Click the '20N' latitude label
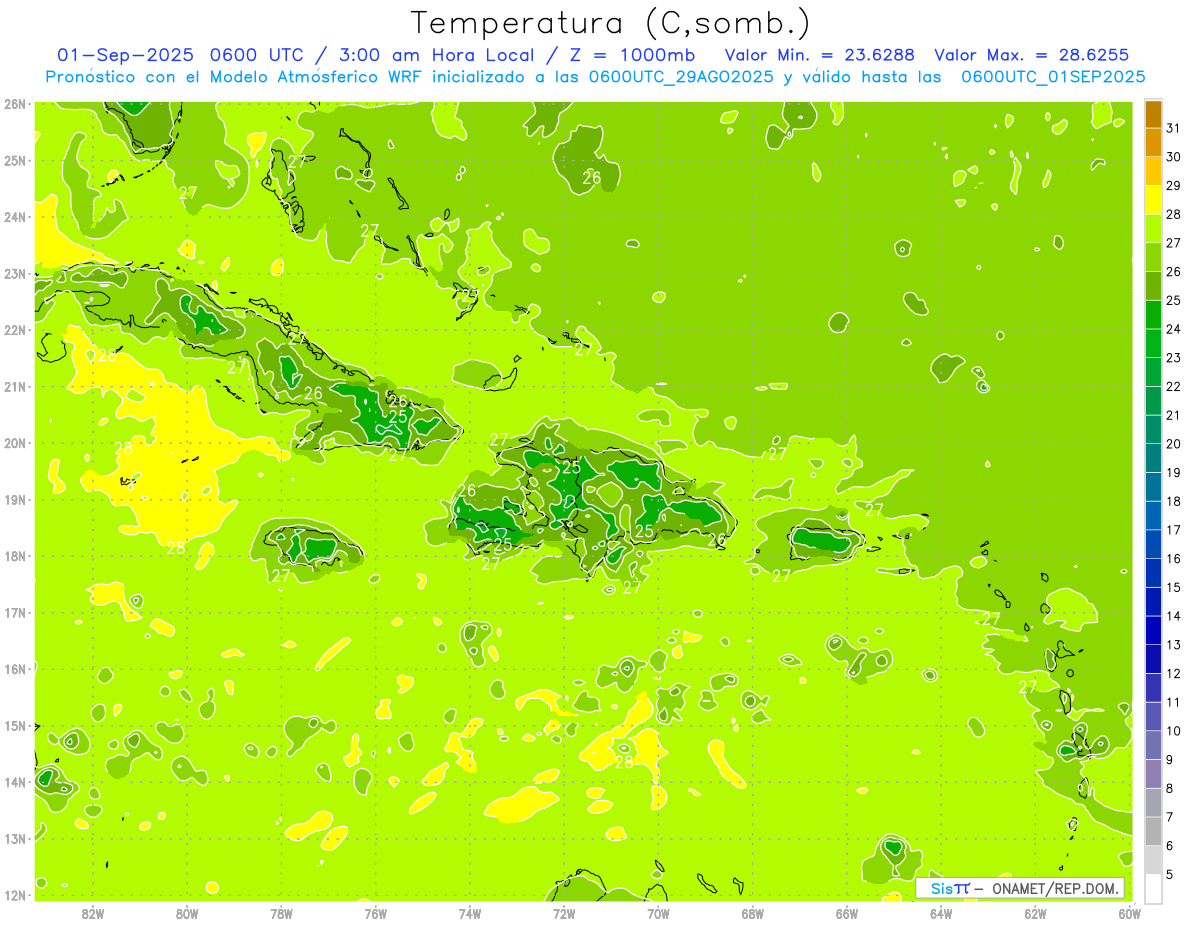This screenshot has width=1200, height=927. (x=14, y=443)
